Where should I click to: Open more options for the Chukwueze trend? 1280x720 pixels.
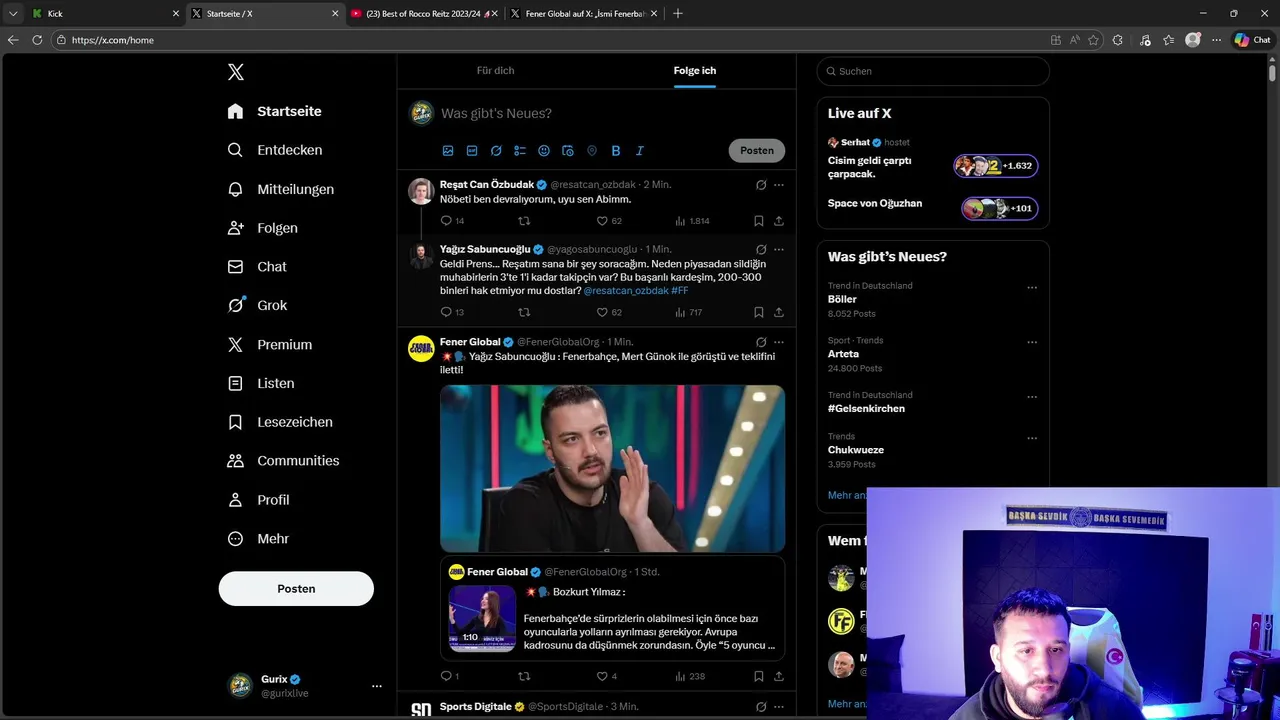click(1032, 438)
